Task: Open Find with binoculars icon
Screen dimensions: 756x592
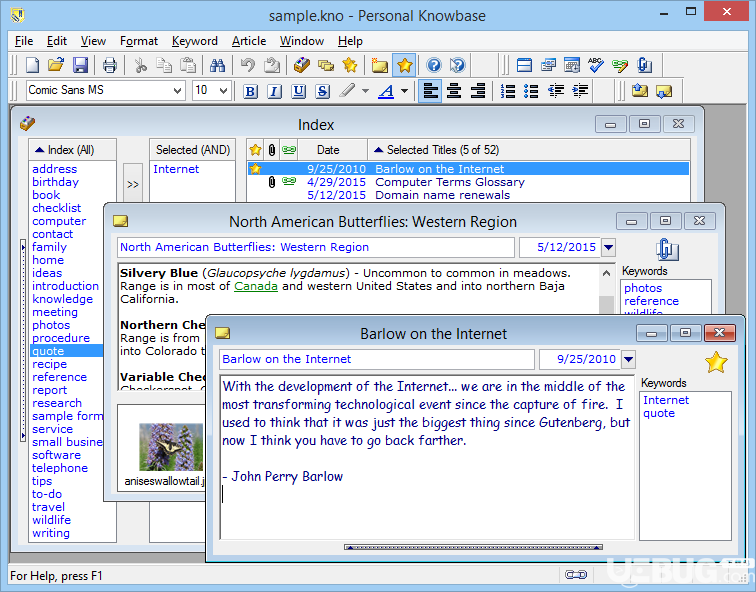Action: click(217, 65)
